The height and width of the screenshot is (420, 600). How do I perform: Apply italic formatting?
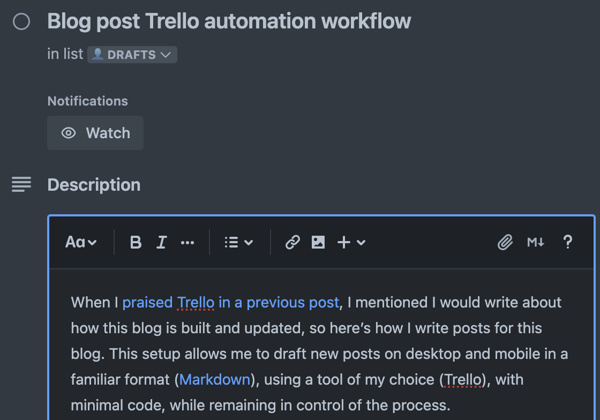click(x=161, y=242)
